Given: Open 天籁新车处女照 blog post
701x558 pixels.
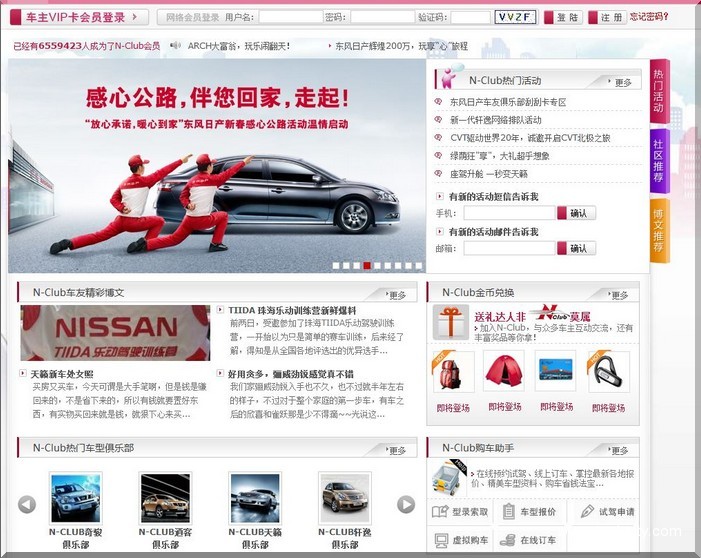Looking at the screenshot, I should coord(62,374).
